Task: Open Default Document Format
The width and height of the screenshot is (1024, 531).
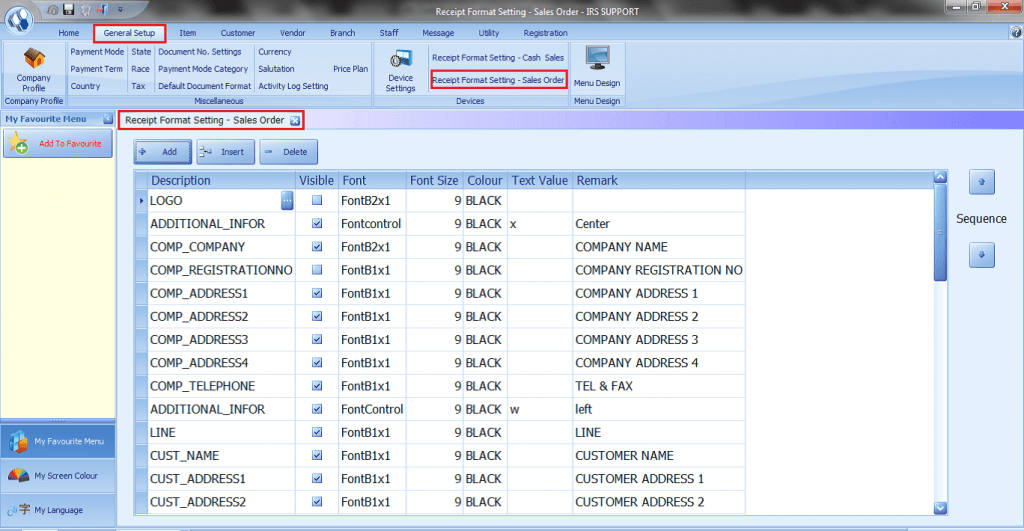Action: coord(204,86)
